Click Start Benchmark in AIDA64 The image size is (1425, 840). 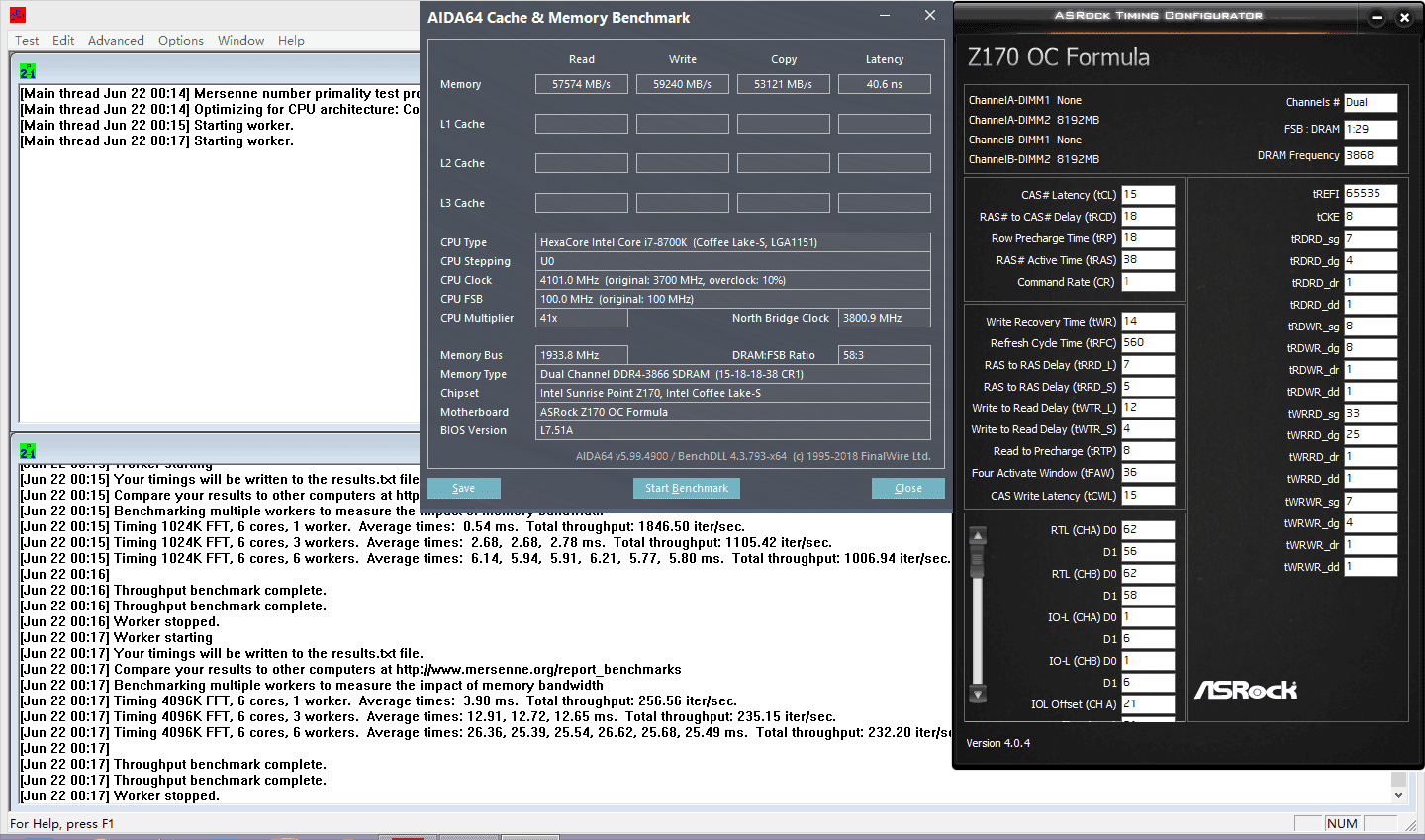pyautogui.click(x=687, y=488)
